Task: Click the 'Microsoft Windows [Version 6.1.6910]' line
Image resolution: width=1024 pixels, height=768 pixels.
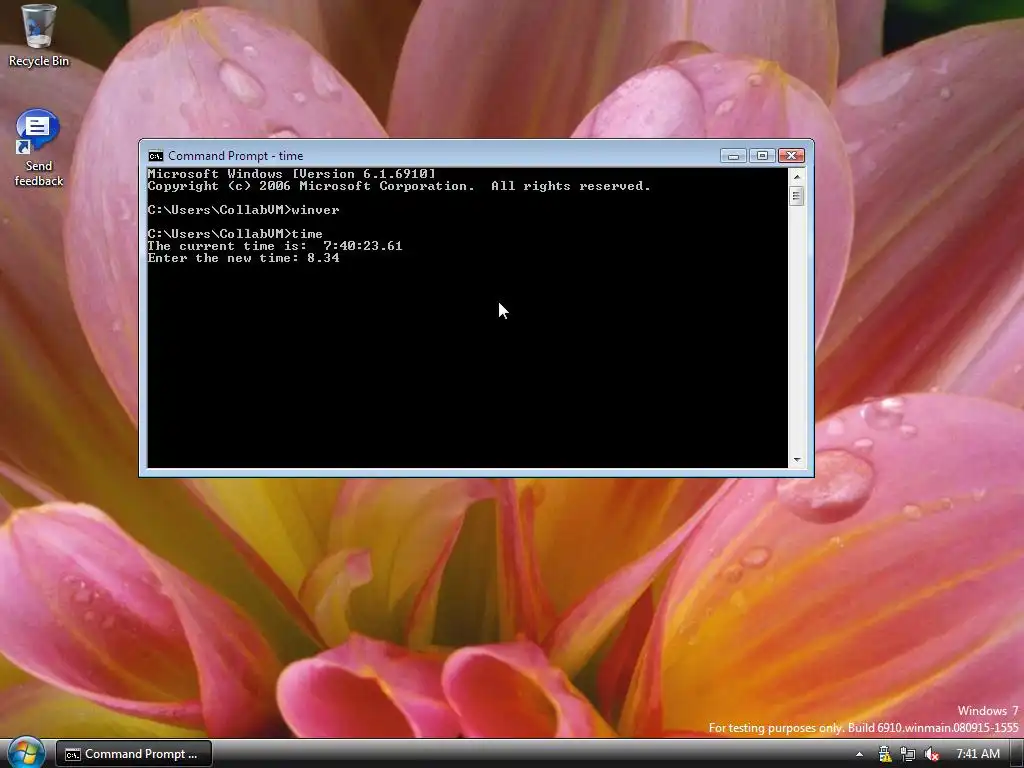Action: [x=291, y=174]
